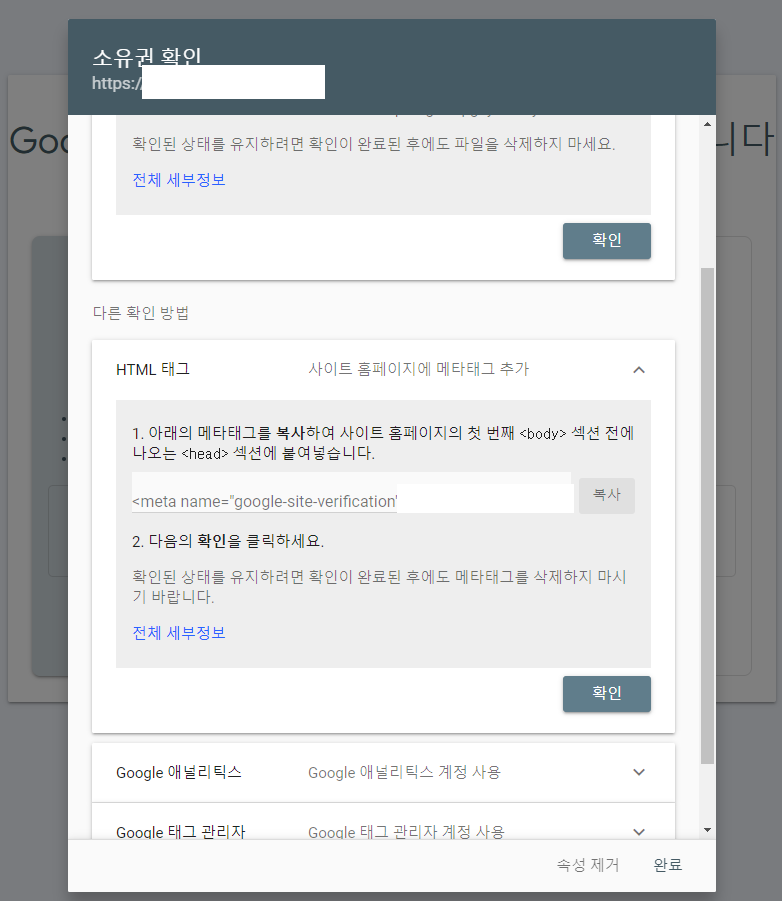Click the dialog vertical scrollbar thumb

pos(707,515)
